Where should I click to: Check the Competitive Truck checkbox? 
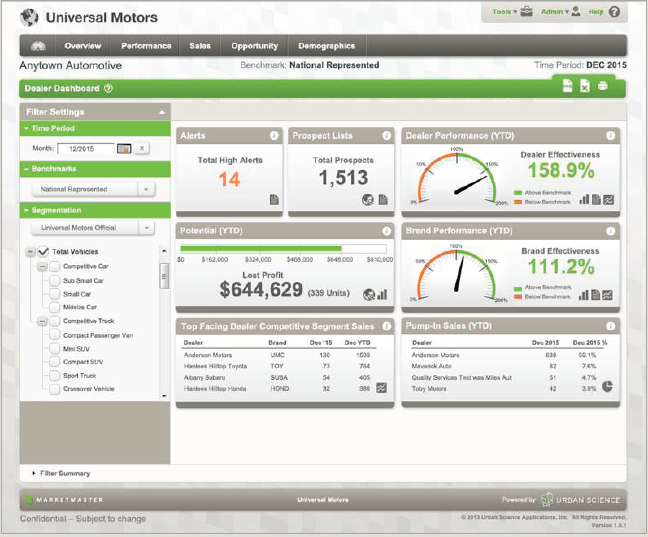55,321
